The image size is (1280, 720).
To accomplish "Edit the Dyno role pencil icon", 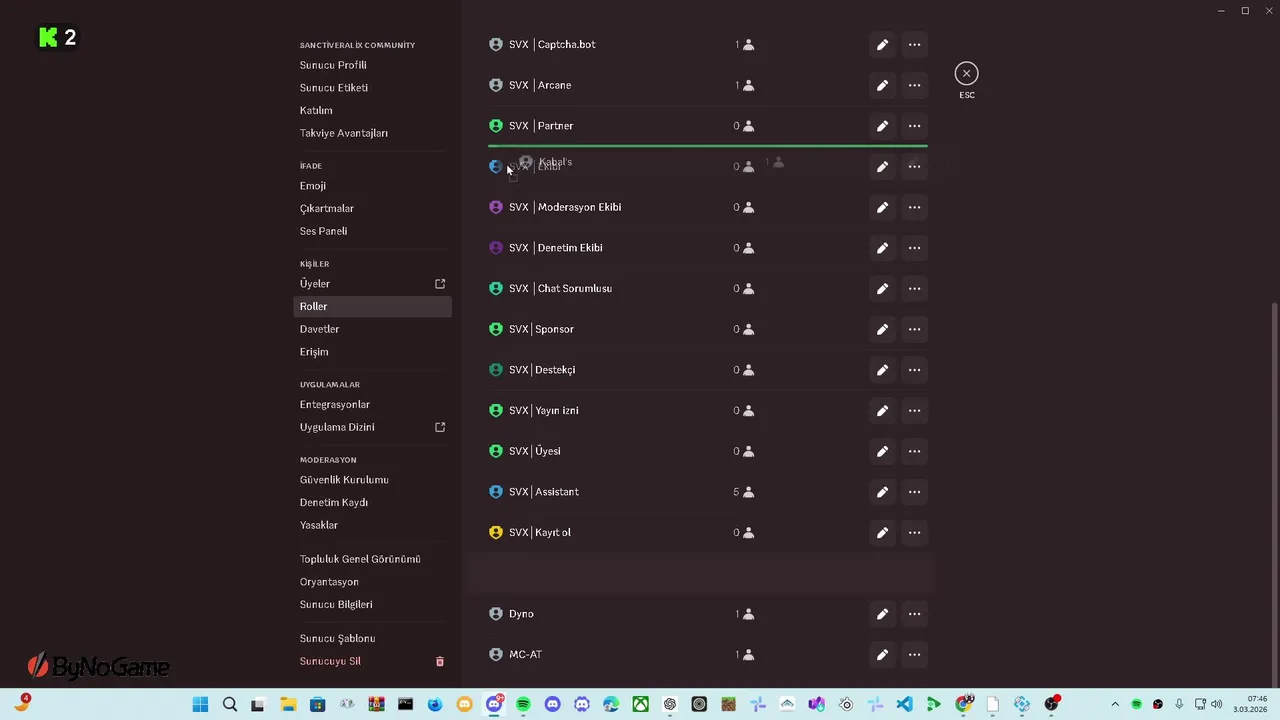I will [x=882, y=614].
